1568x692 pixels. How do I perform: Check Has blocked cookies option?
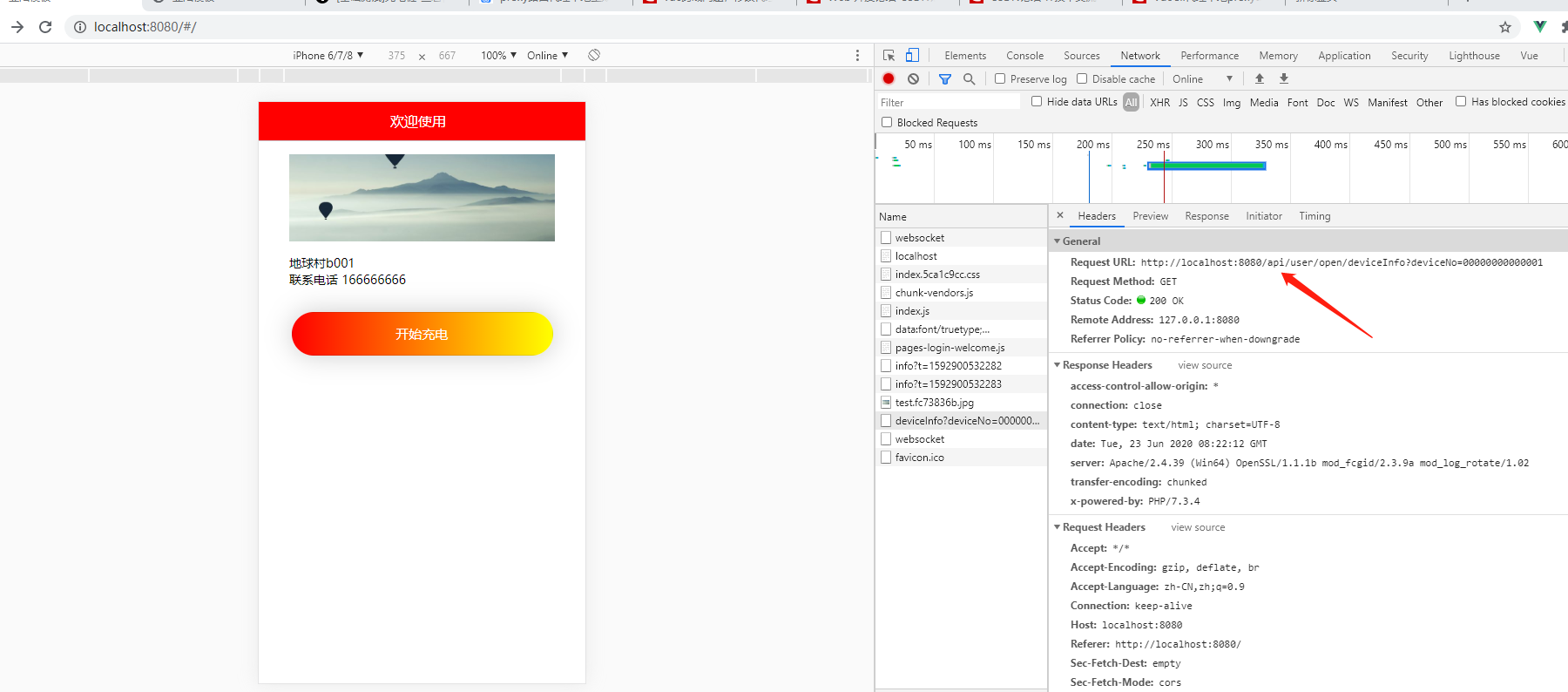pos(1461,101)
